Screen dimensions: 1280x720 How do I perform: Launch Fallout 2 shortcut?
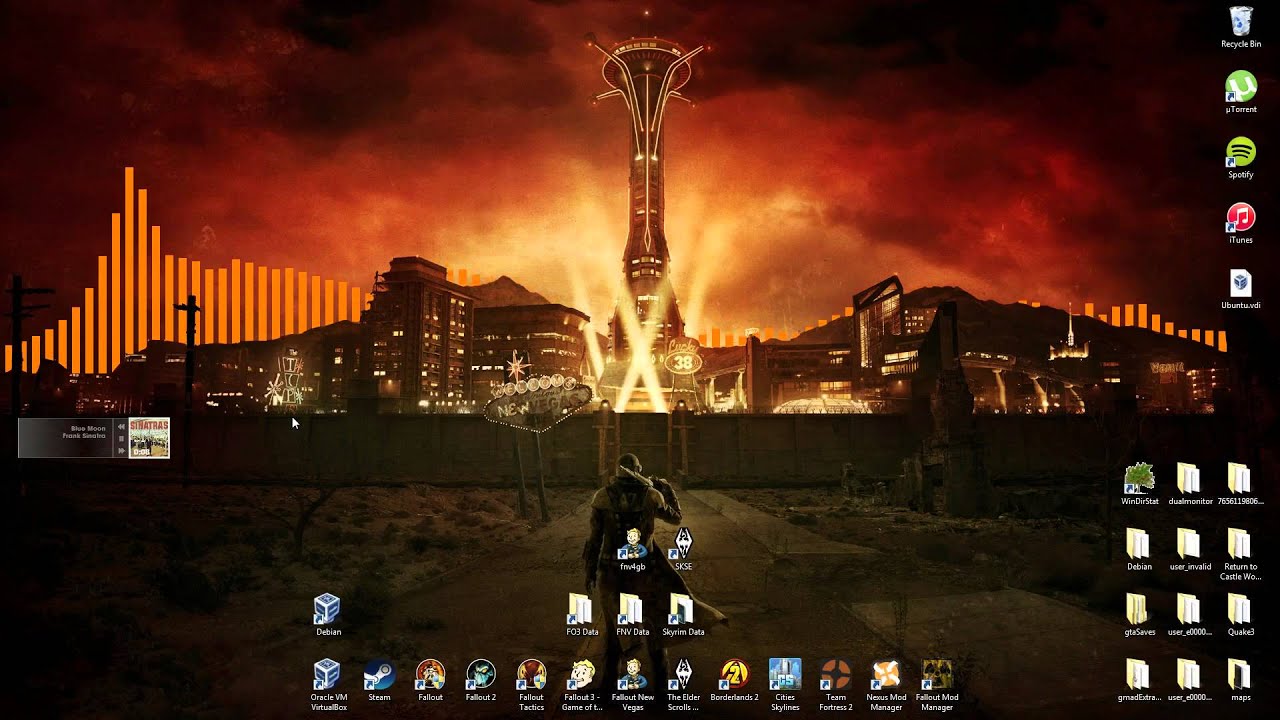(x=481, y=680)
